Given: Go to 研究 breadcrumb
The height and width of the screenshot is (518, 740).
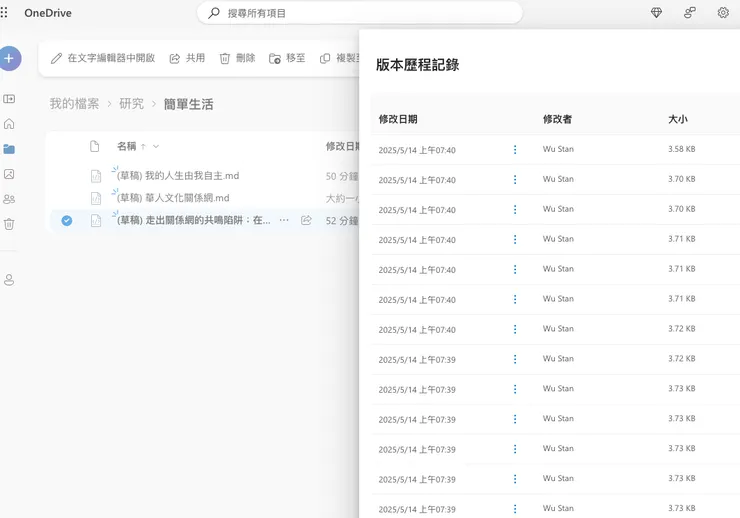Looking at the screenshot, I should pos(131,104).
